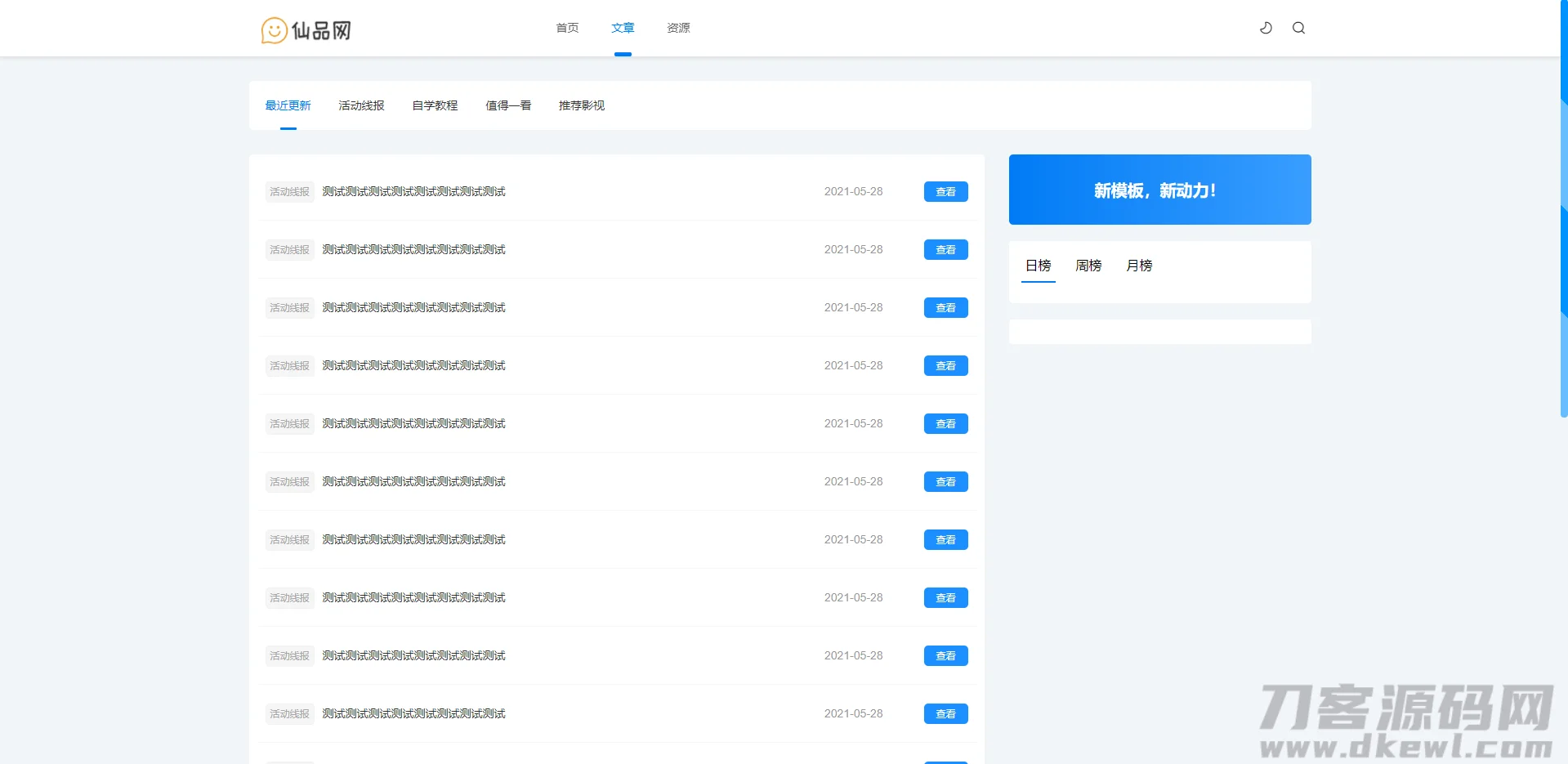Open the blue banner 新模板，新动力!
Screen dimensions: 1568x764
(1159, 190)
